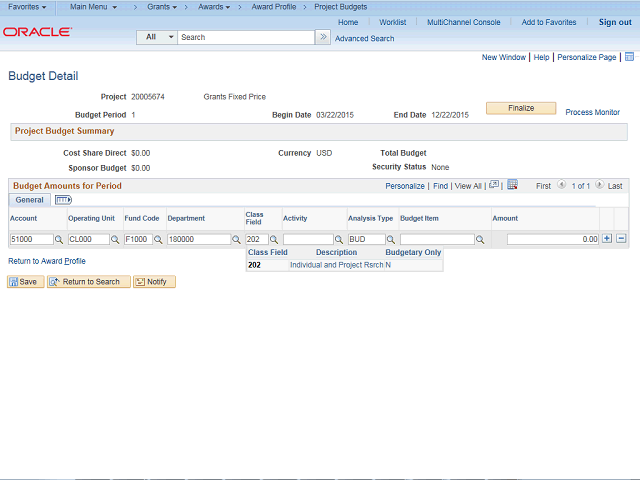Open Department lookup magnifier icon

236,240
